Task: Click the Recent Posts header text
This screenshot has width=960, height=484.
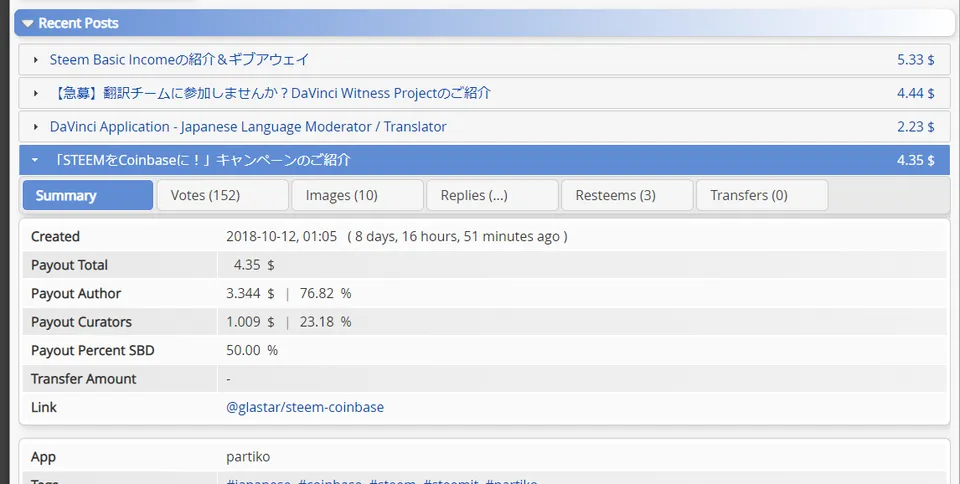Action: click(x=78, y=23)
